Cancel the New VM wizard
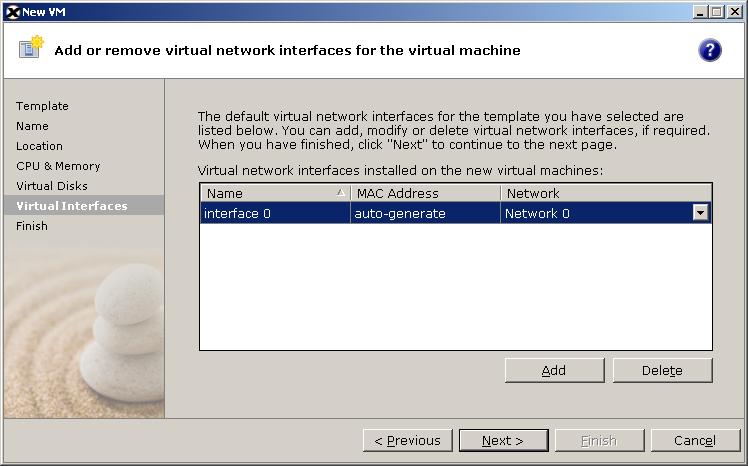This screenshot has width=748, height=466. 695,440
